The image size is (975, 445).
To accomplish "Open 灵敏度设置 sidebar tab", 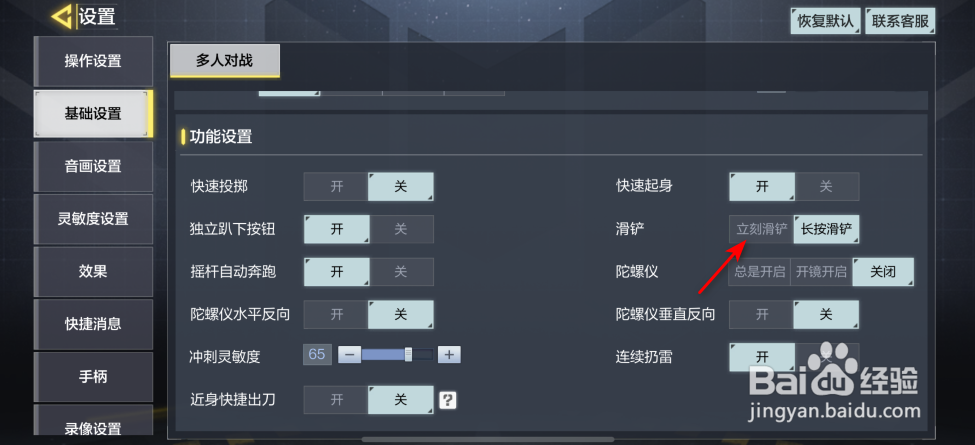I will 93,219.
